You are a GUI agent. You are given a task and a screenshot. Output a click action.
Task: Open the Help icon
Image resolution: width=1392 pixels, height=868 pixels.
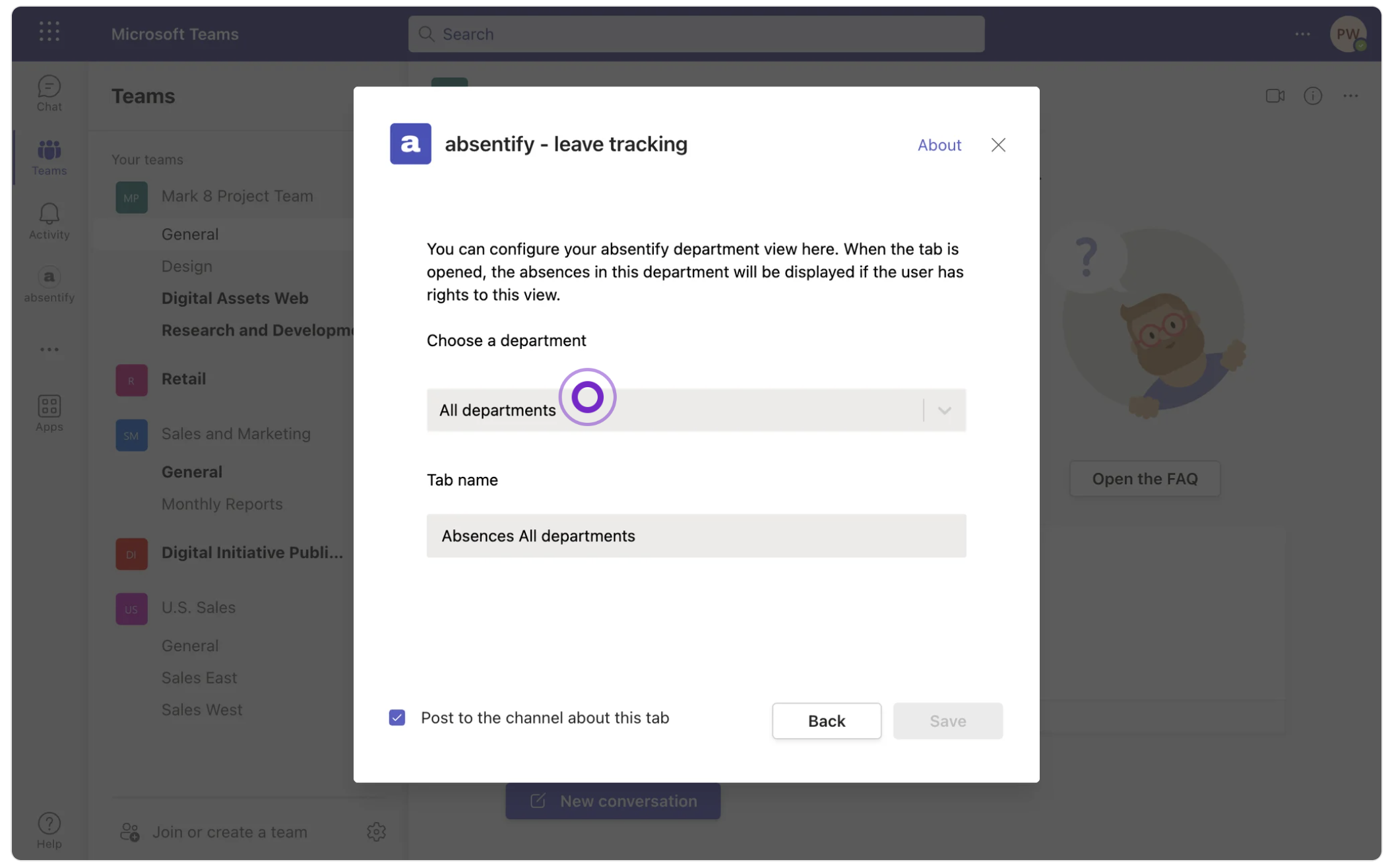[x=49, y=830]
